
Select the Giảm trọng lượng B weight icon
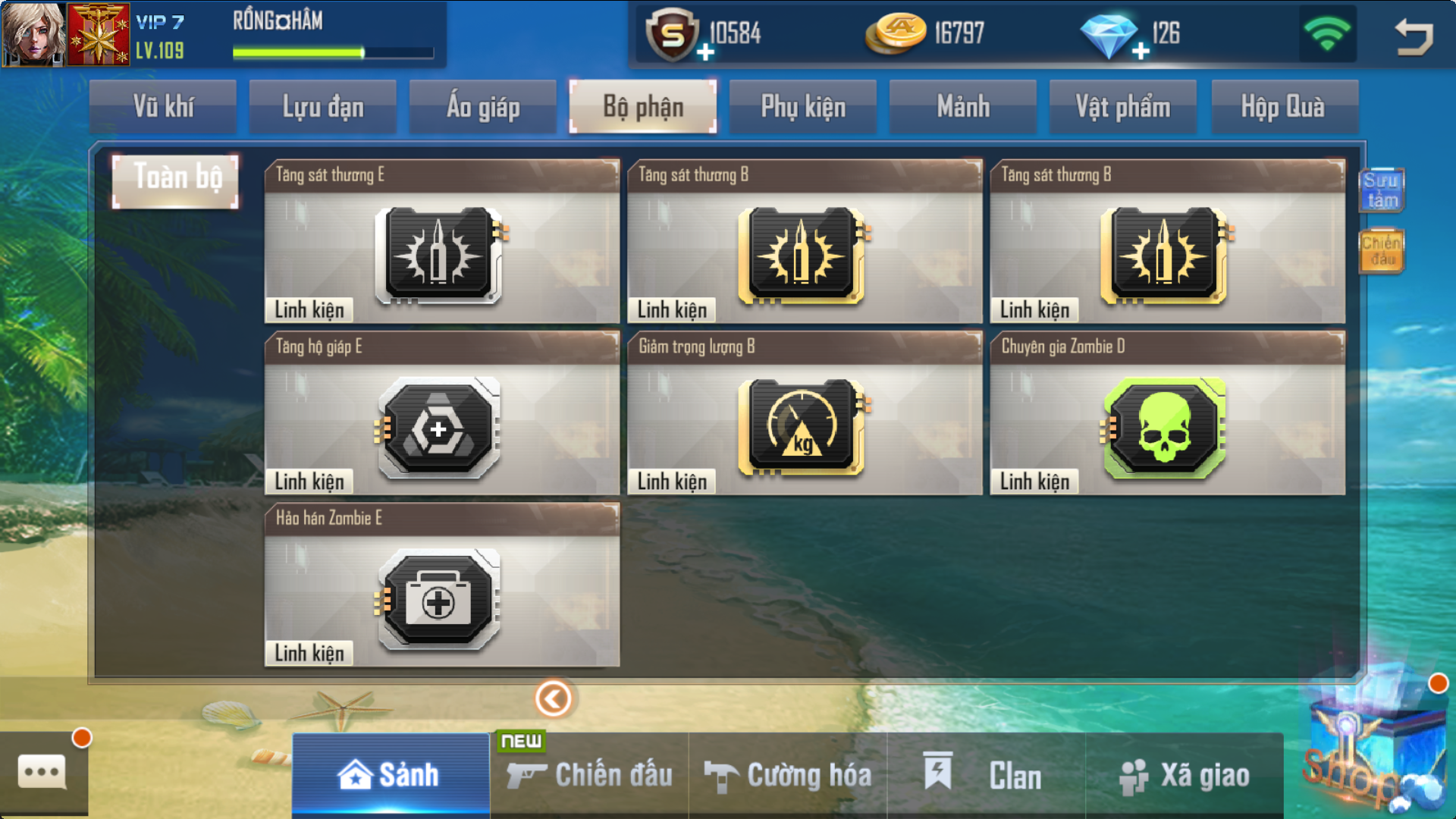pos(803,428)
